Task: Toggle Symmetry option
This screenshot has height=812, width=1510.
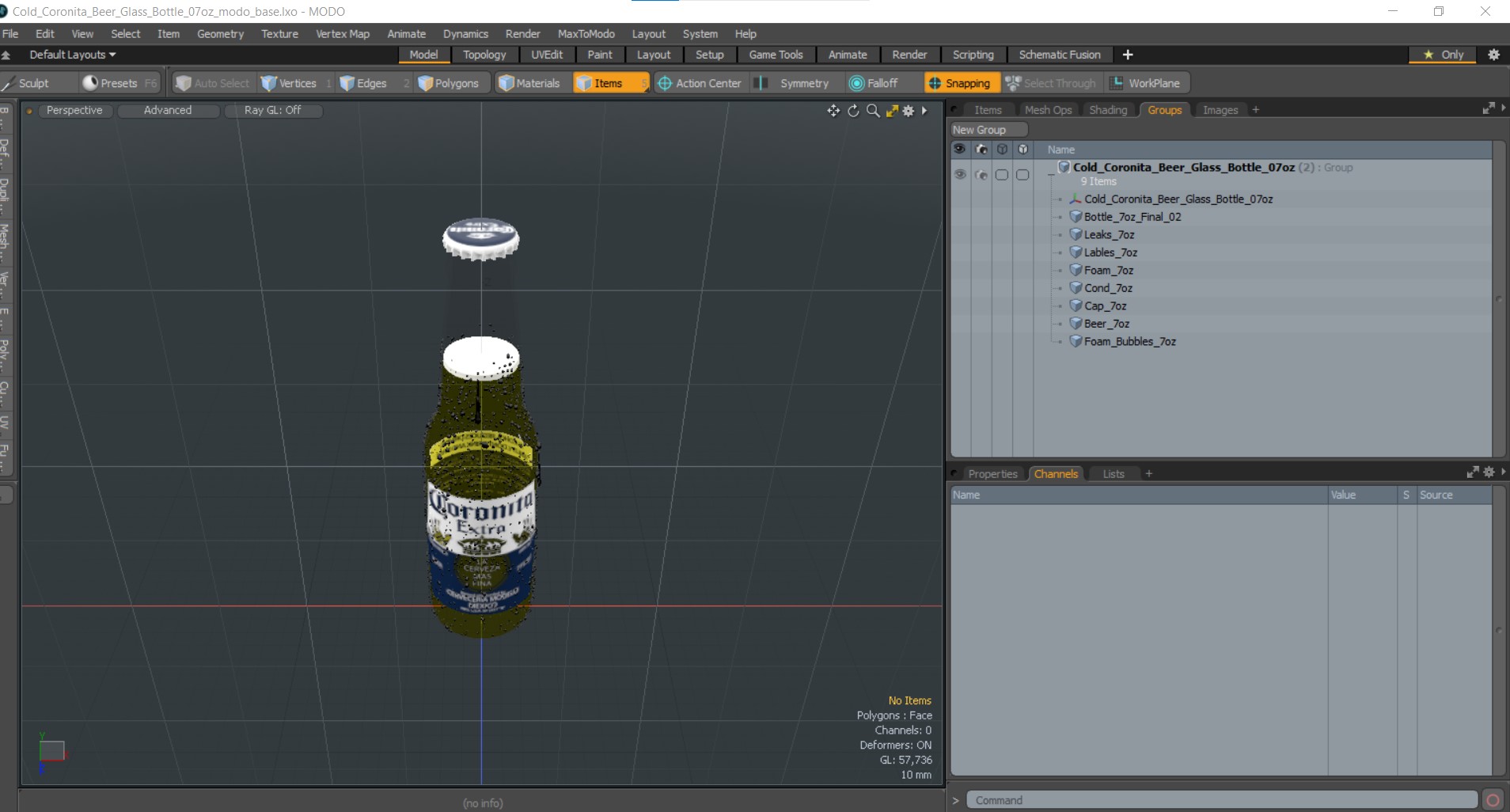Action: click(x=794, y=83)
